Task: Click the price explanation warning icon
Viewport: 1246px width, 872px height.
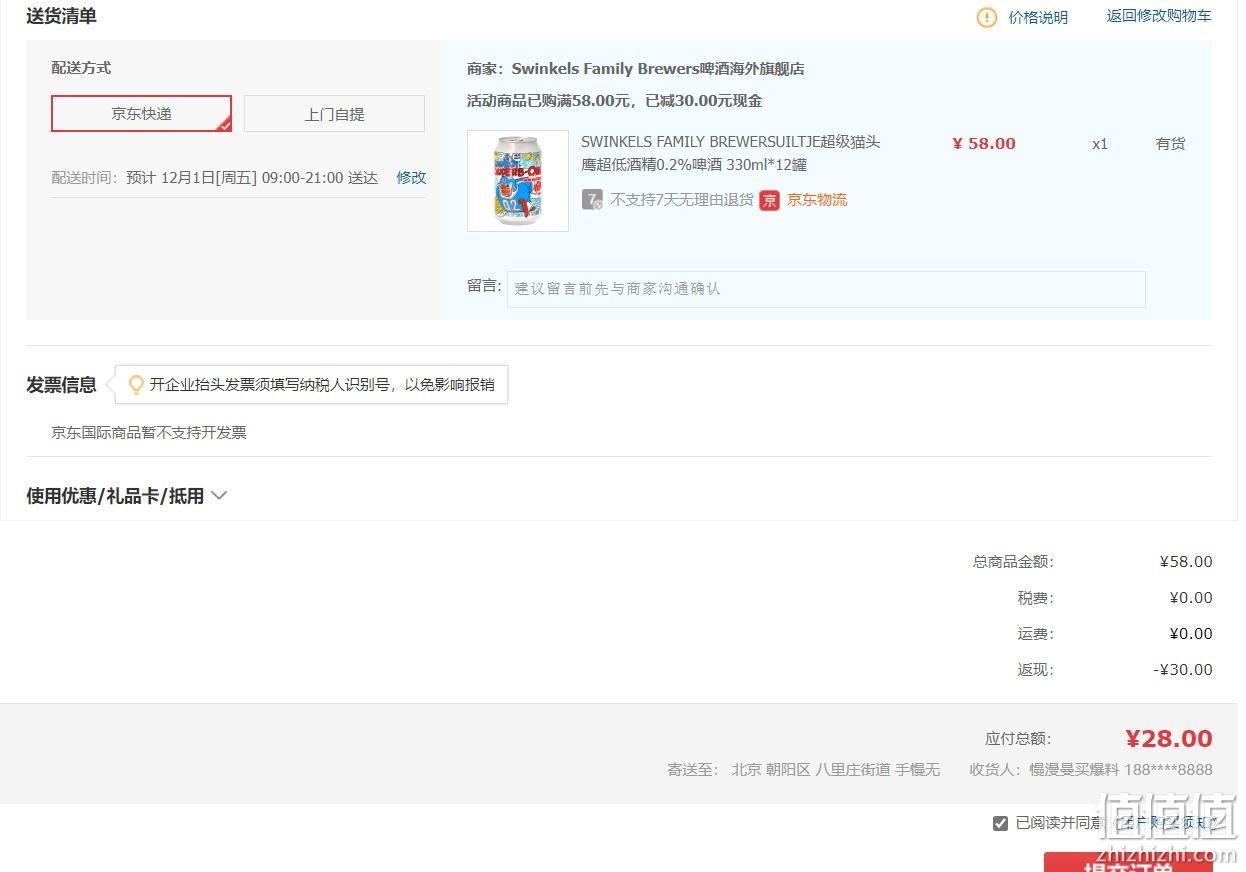Action: (987, 17)
